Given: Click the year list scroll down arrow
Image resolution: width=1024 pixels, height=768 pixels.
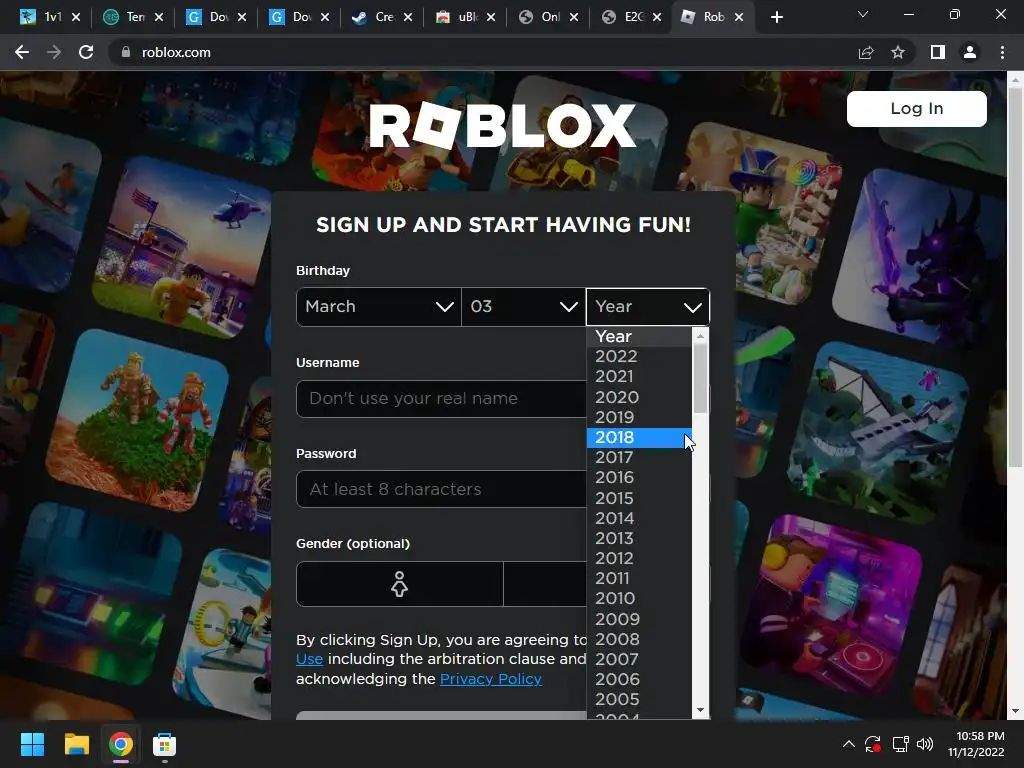Looking at the screenshot, I should pos(700,710).
